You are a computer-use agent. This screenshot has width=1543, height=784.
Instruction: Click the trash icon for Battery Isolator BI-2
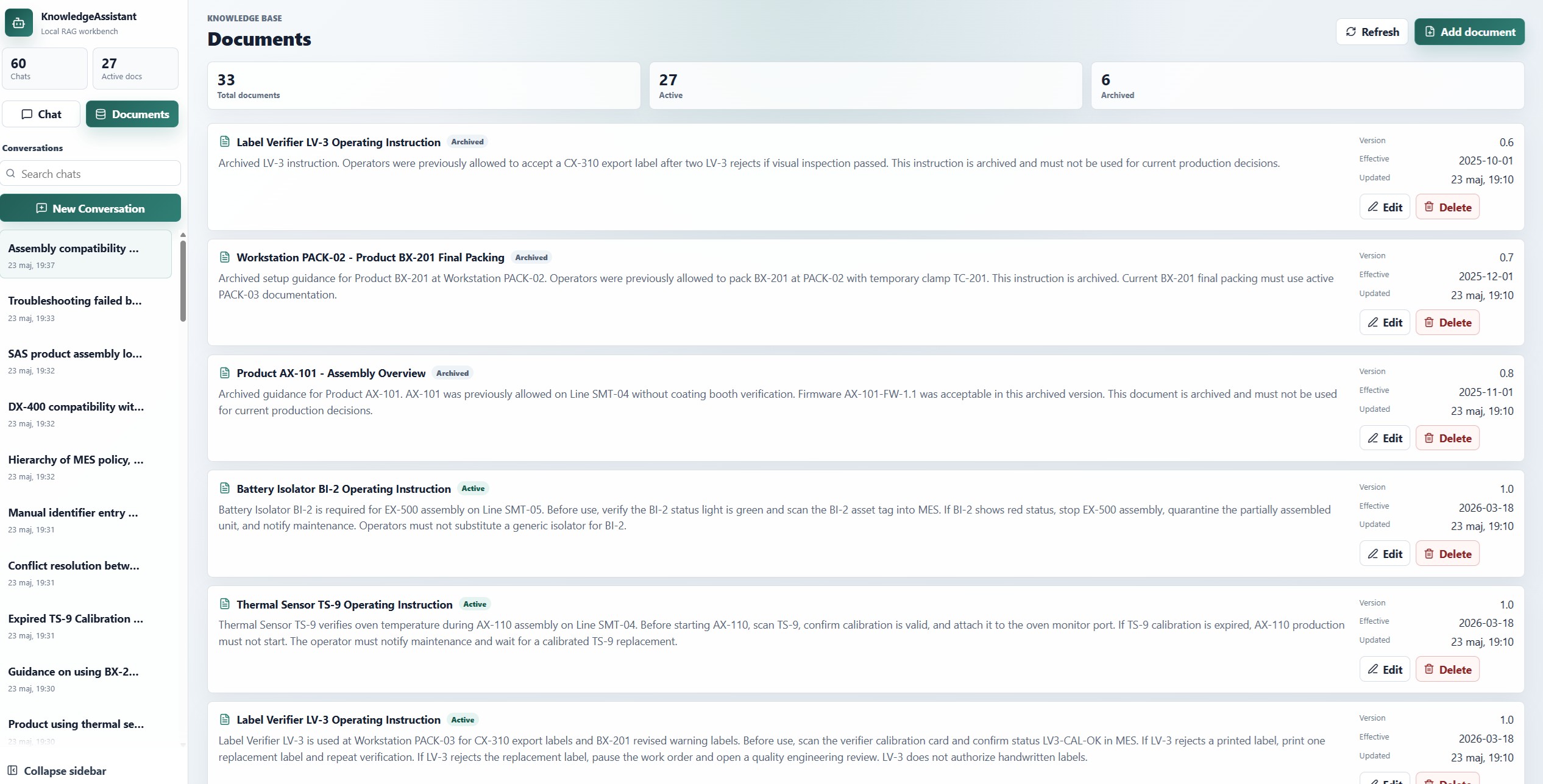1429,553
